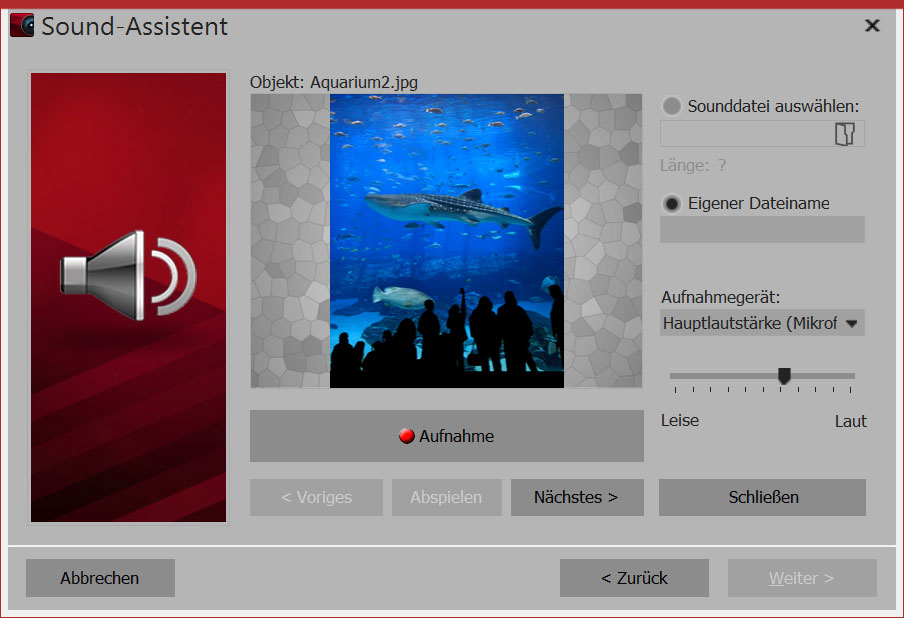Screen dimensions: 904x618
Task: Open the file browser icon for sound file
Action: pos(844,135)
